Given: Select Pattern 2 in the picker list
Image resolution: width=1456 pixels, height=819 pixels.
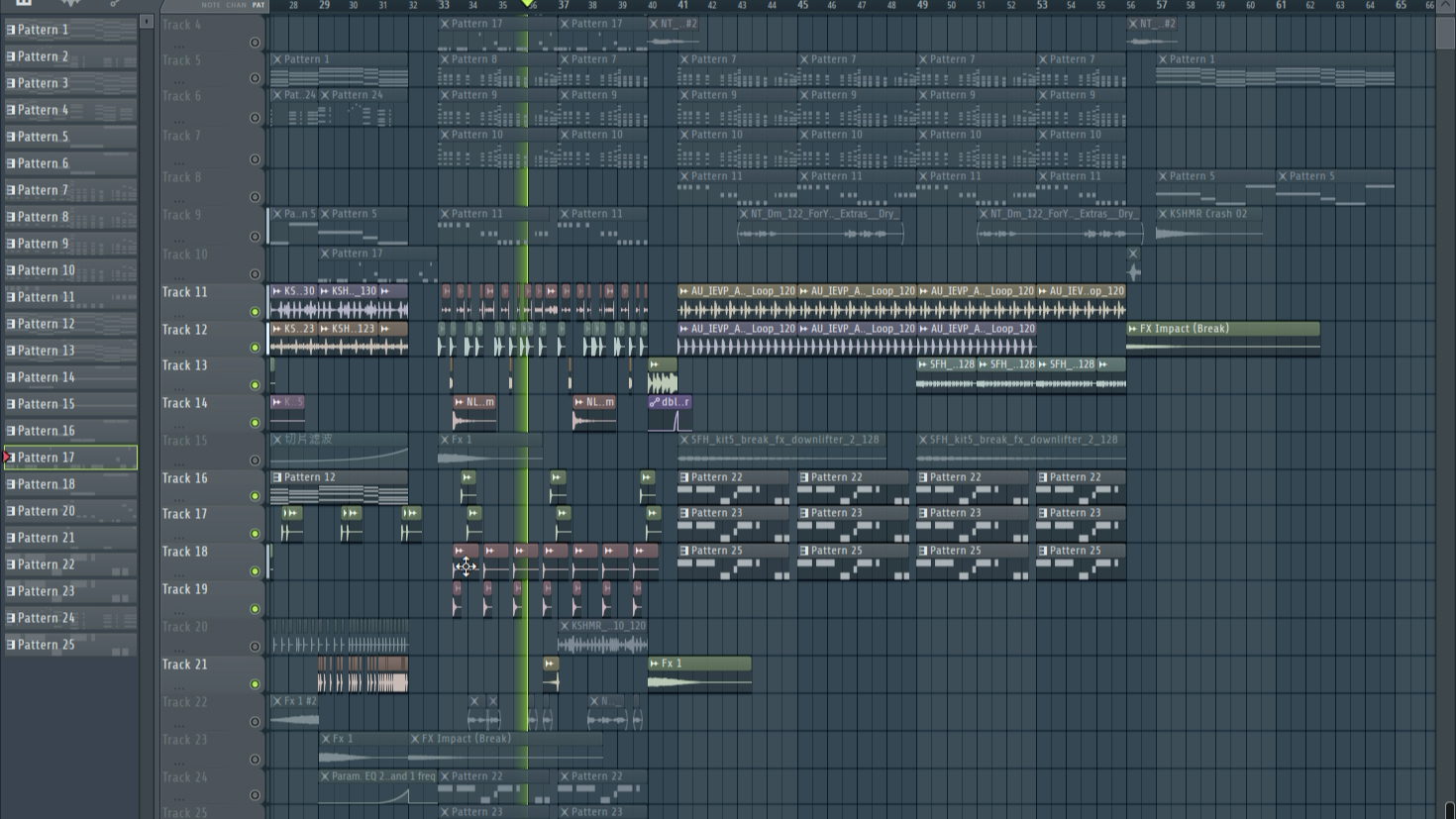Looking at the screenshot, I should click(70, 56).
